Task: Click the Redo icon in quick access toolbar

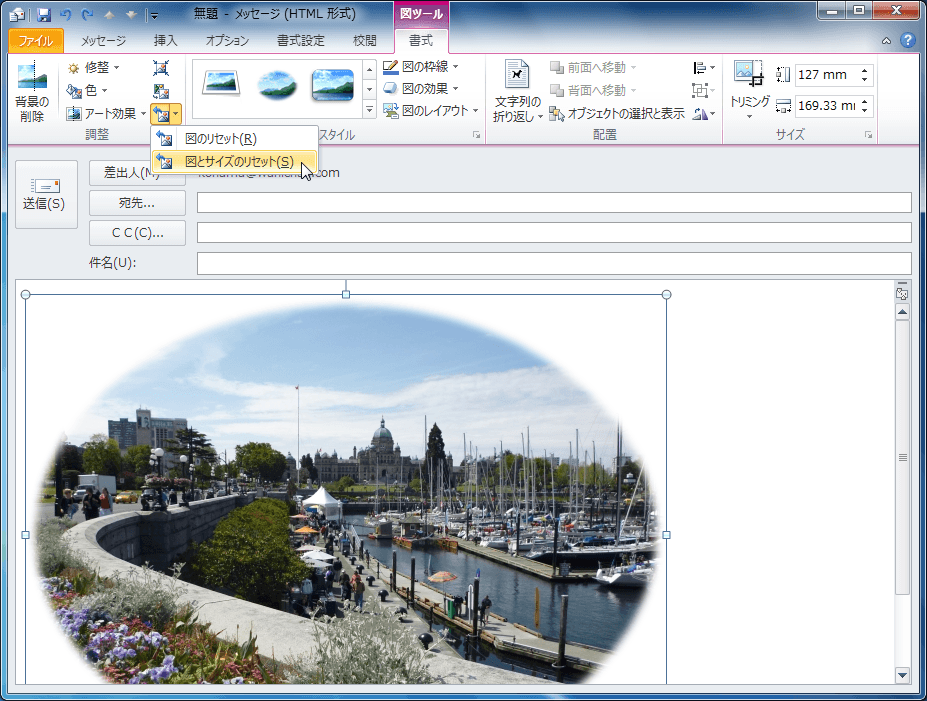Action: (x=87, y=14)
